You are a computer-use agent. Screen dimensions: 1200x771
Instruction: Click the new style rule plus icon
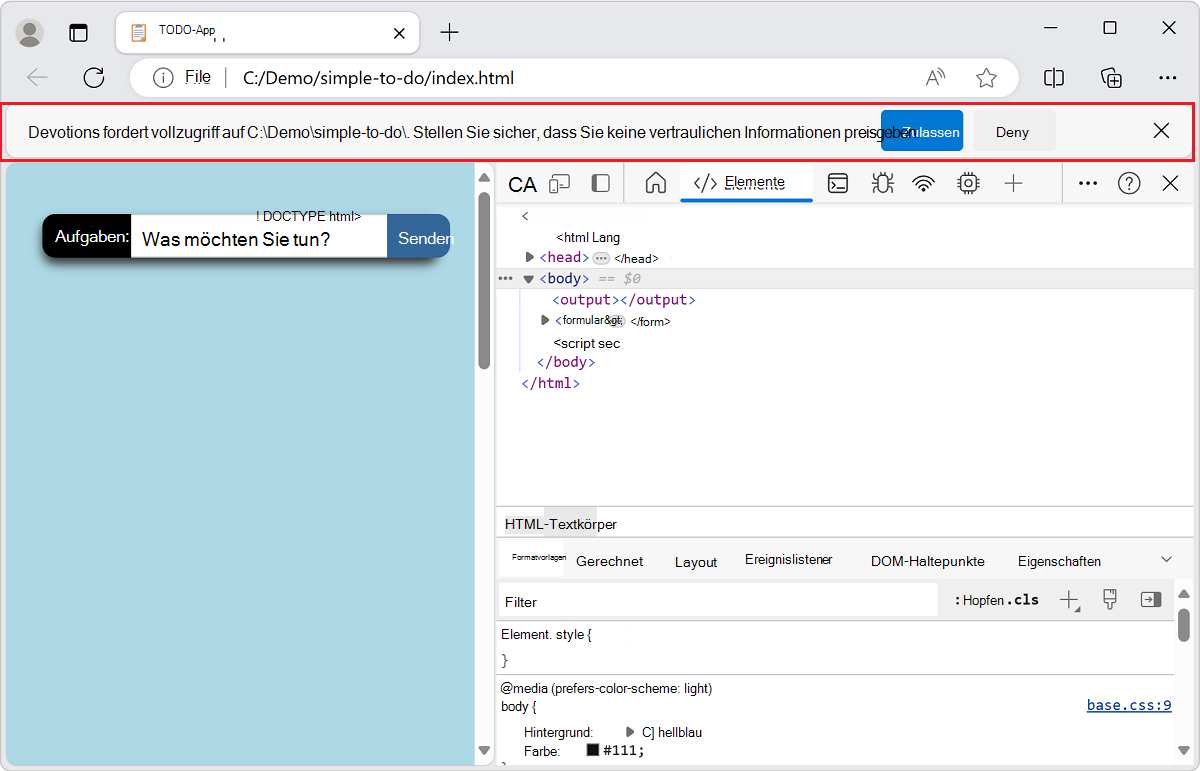(x=1069, y=599)
